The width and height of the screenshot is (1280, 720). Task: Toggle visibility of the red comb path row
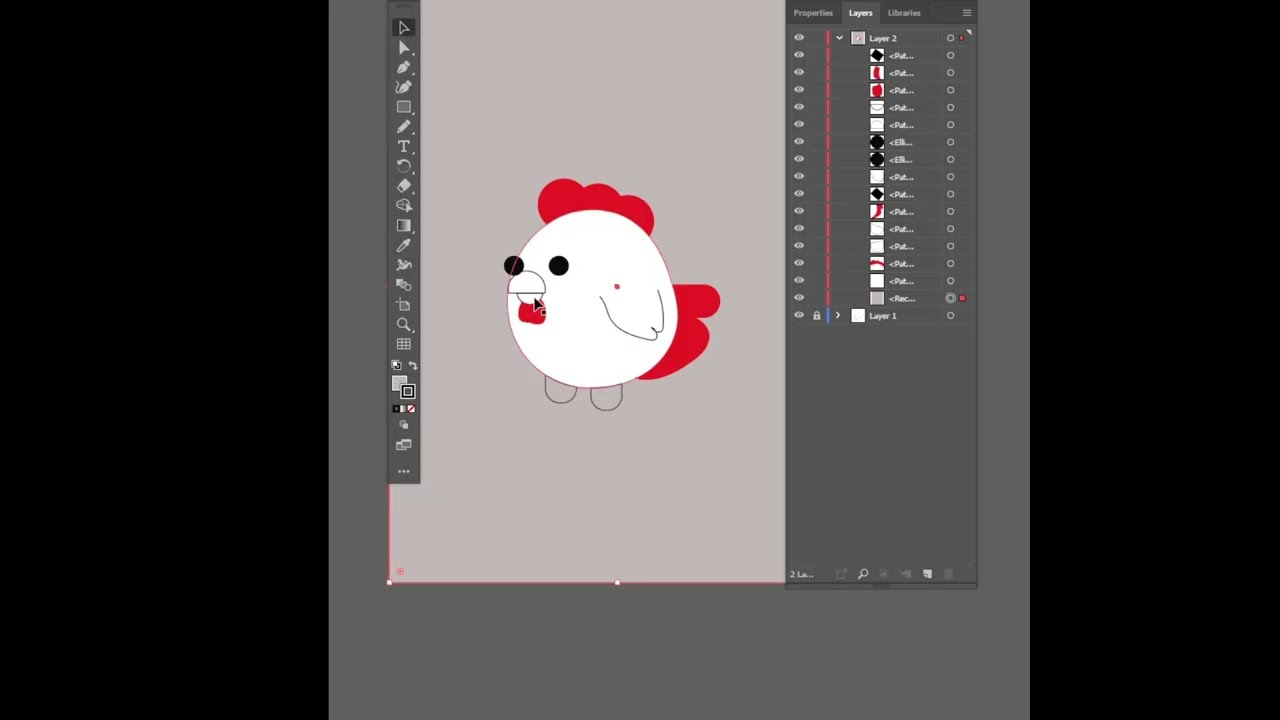799,264
